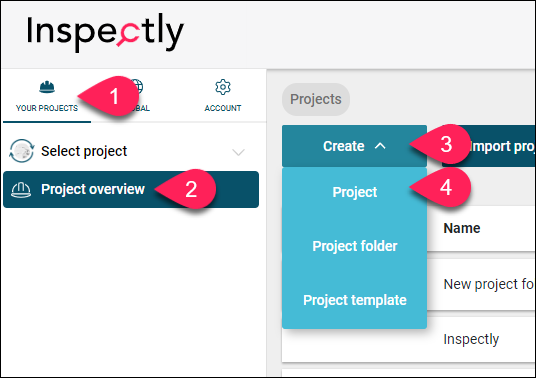This screenshot has width=536, height=378.
Task: Click the Create button
Action: (x=354, y=146)
